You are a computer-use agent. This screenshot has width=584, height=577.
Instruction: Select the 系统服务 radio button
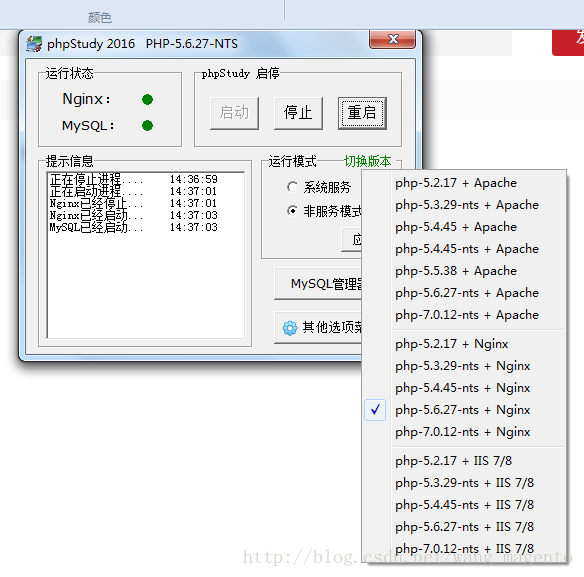(x=292, y=187)
